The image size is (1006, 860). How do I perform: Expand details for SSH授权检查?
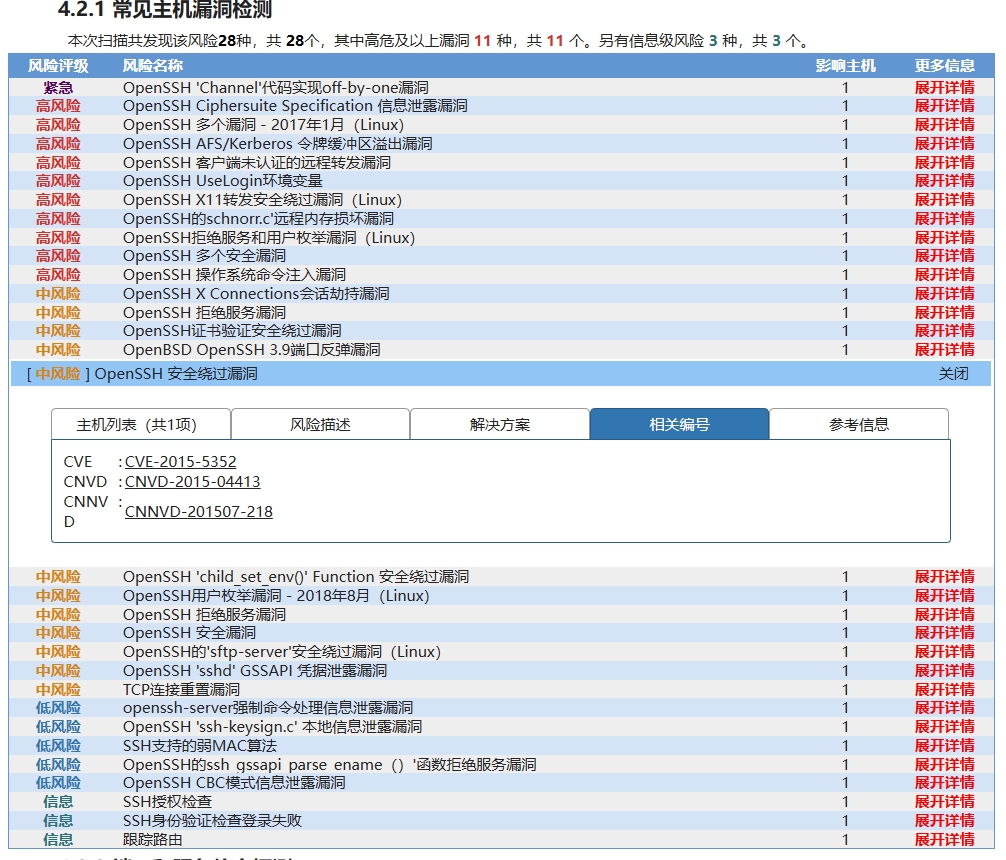pos(944,802)
